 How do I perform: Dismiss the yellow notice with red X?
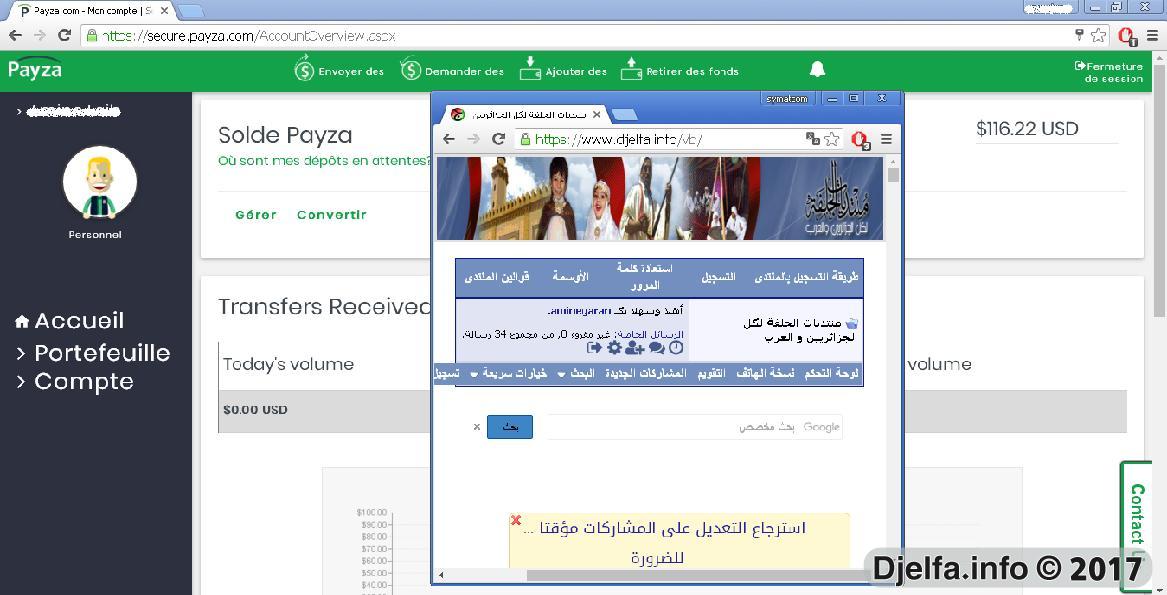pyautogui.click(x=516, y=521)
